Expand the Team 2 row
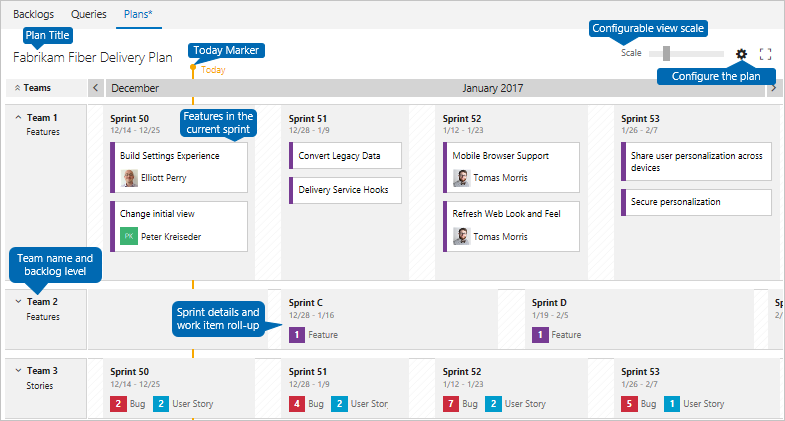The image size is (785, 421). 18,301
